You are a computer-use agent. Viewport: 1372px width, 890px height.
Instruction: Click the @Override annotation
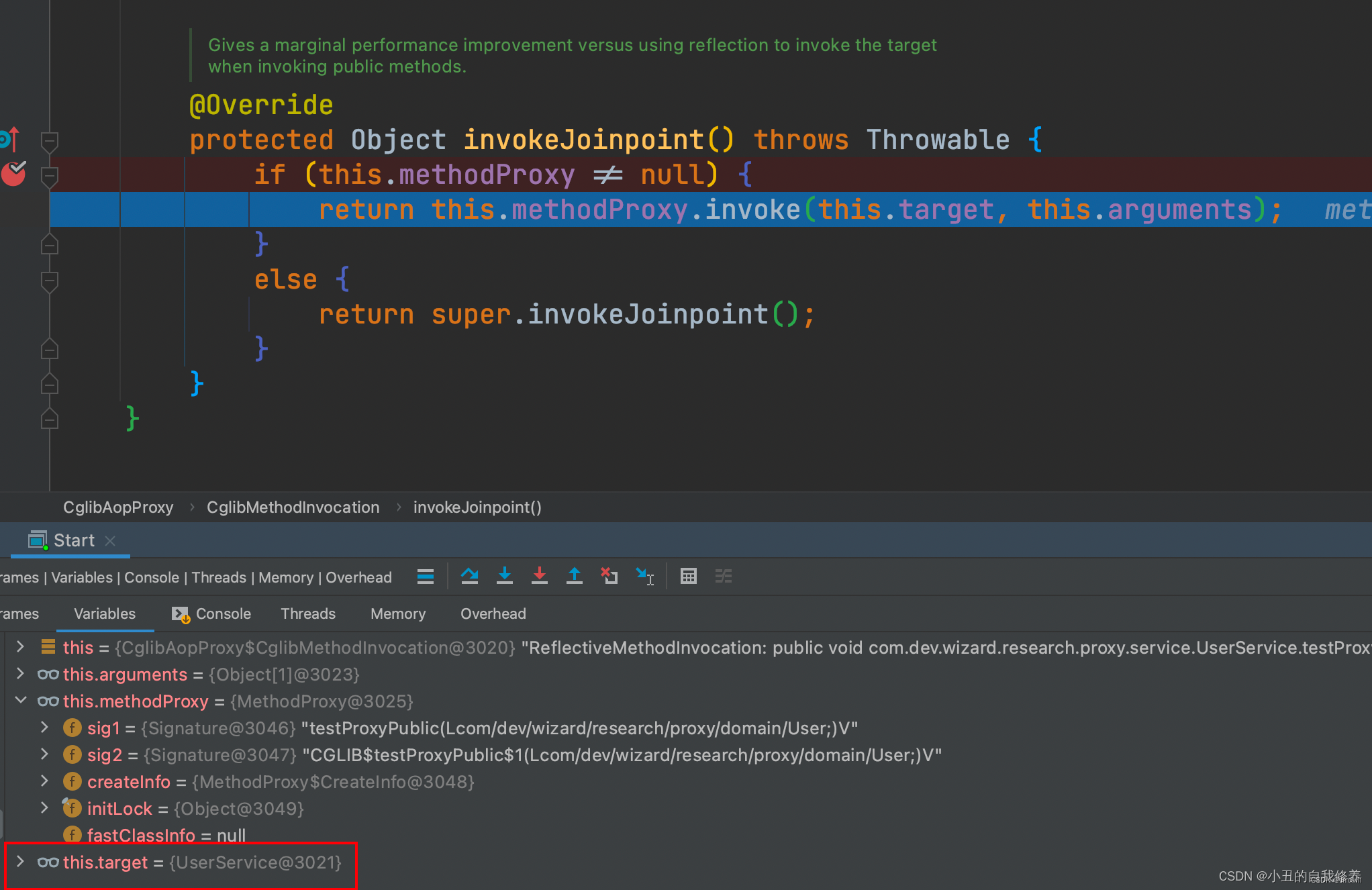click(261, 105)
